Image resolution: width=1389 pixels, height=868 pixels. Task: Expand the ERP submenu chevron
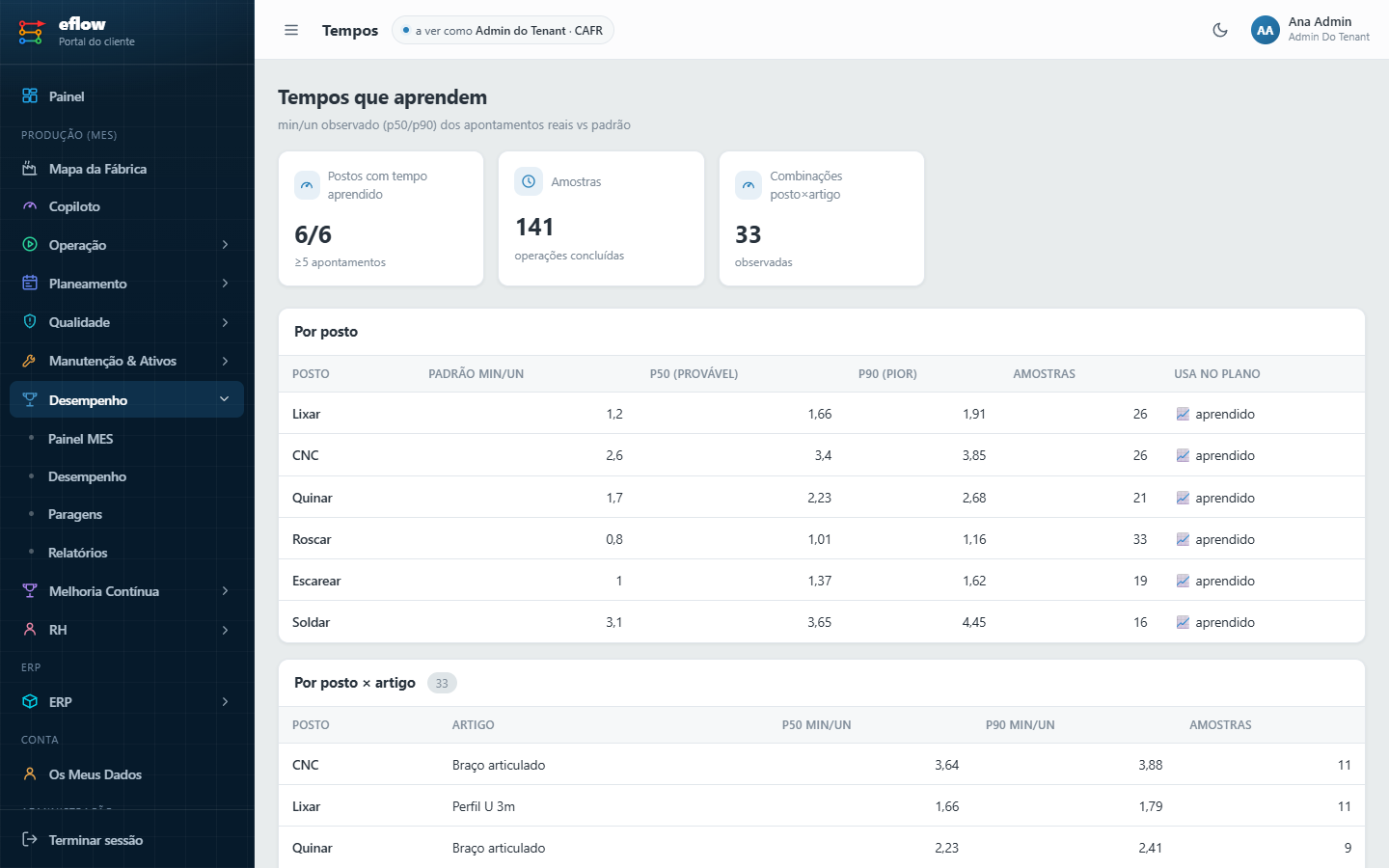pyautogui.click(x=225, y=702)
